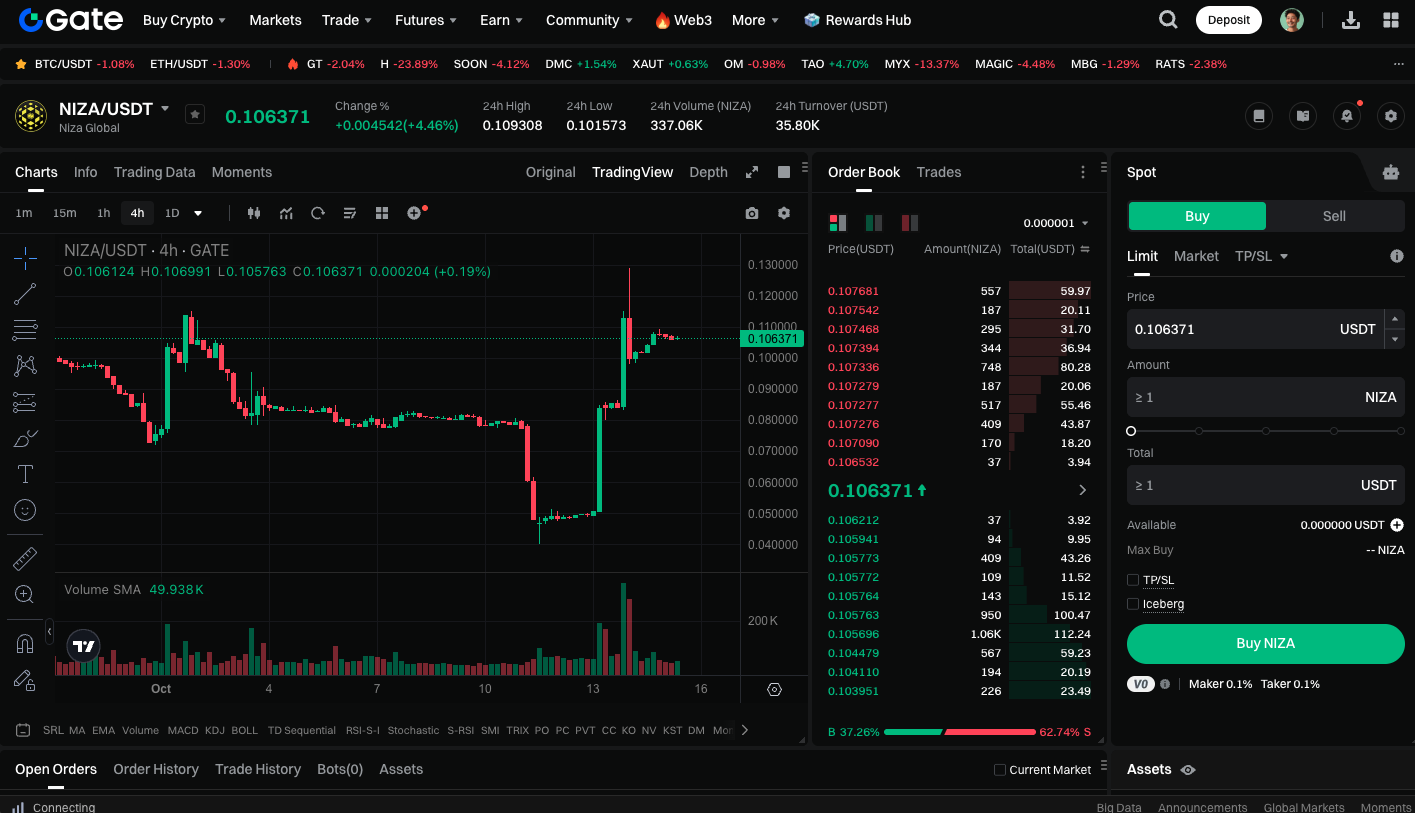Select the crosshair cursor tool
The width and height of the screenshot is (1415, 813).
click(x=25, y=258)
